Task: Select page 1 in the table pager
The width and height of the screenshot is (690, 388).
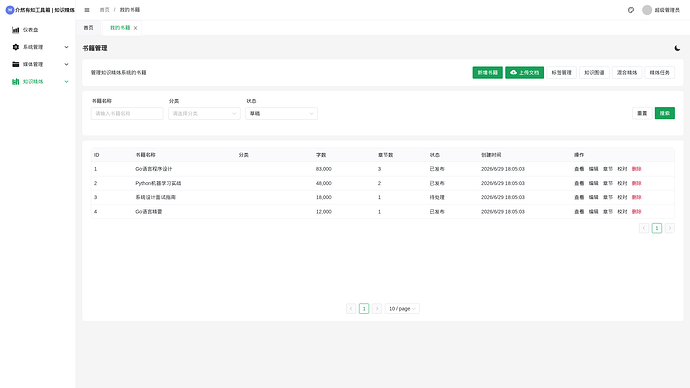Action: coord(657,228)
